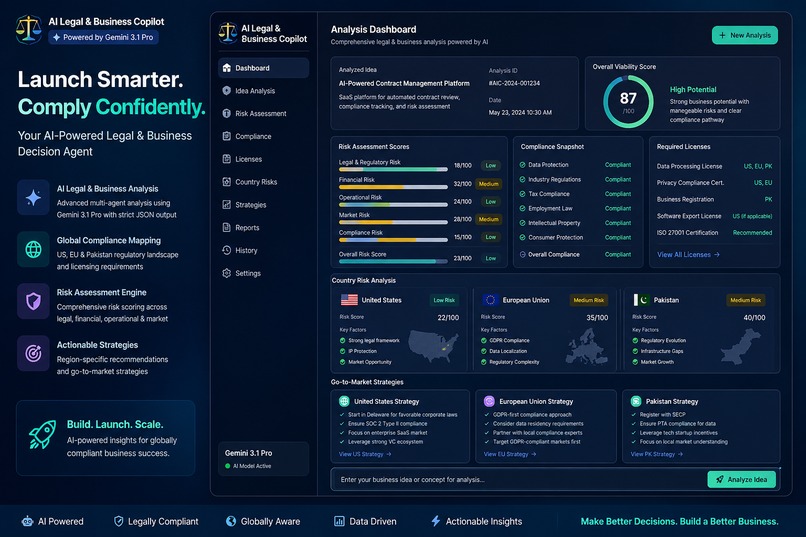Click the Reports document icon in the sidebar
Image resolution: width=806 pixels, height=537 pixels.
tap(226, 227)
